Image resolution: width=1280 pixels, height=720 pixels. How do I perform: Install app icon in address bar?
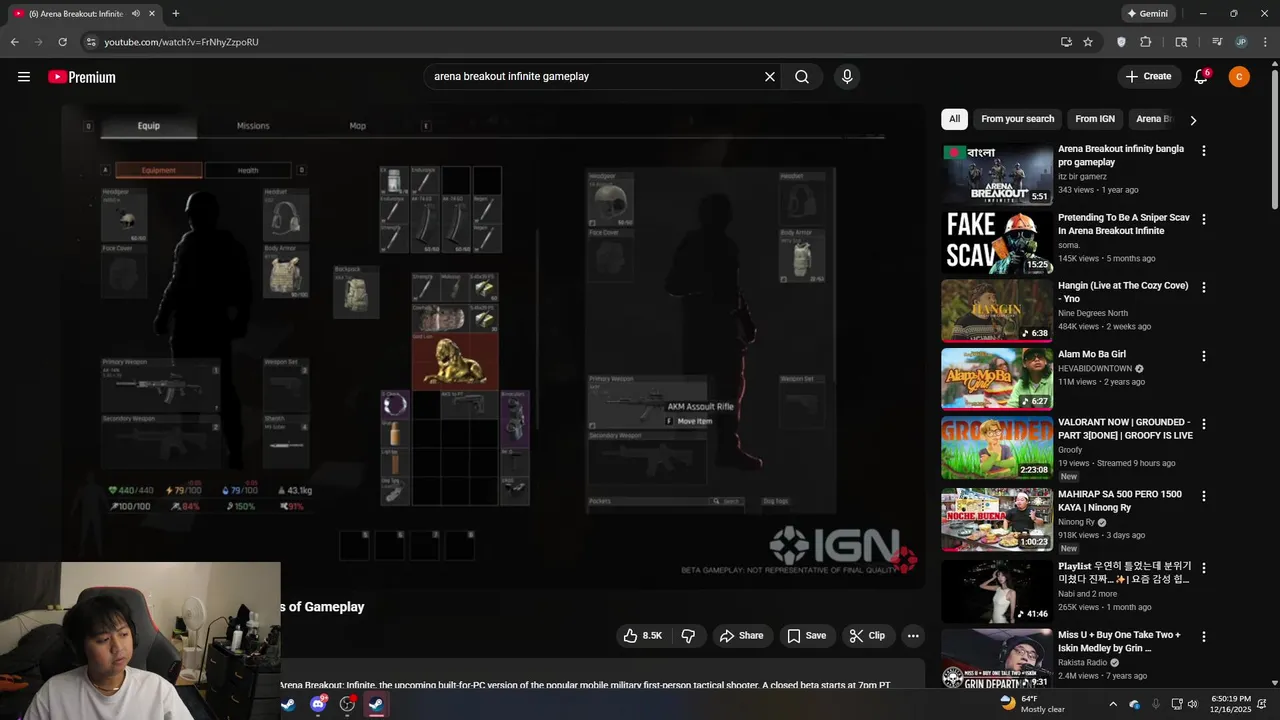[x=1066, y=42]
